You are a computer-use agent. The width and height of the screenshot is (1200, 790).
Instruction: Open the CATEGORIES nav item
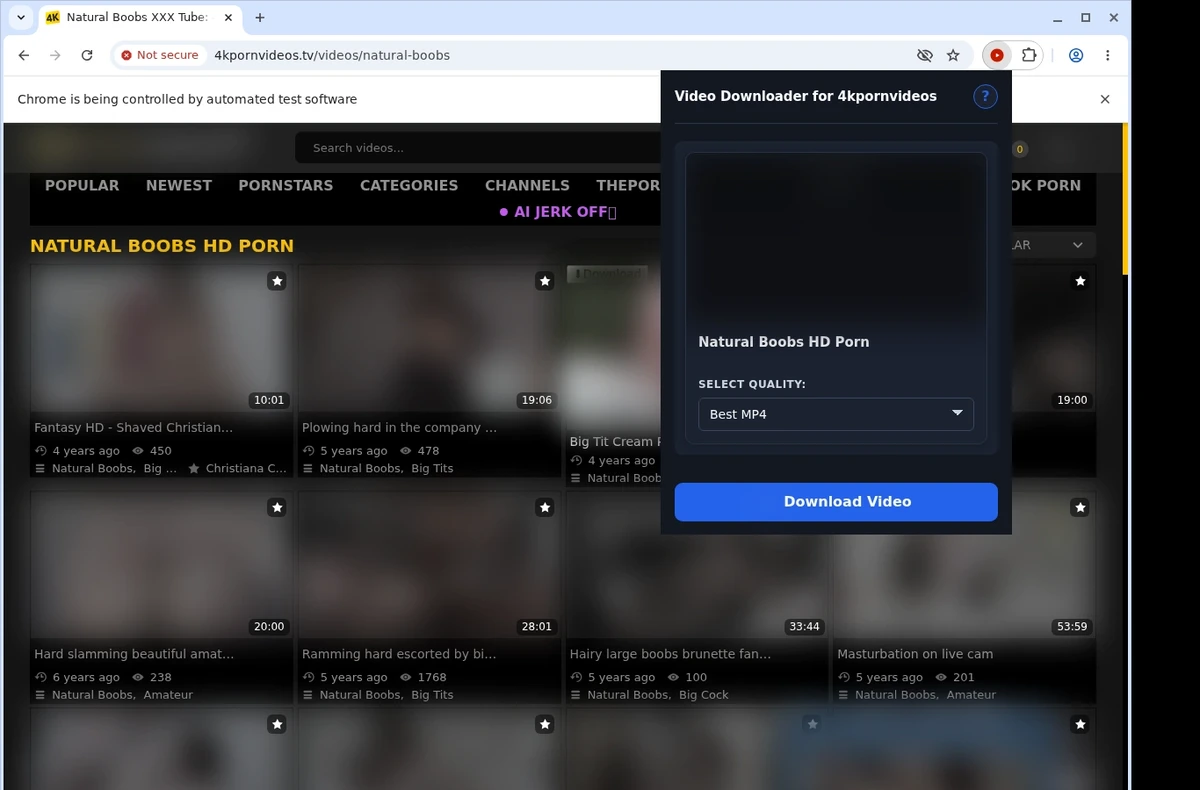tap(409, 185)
